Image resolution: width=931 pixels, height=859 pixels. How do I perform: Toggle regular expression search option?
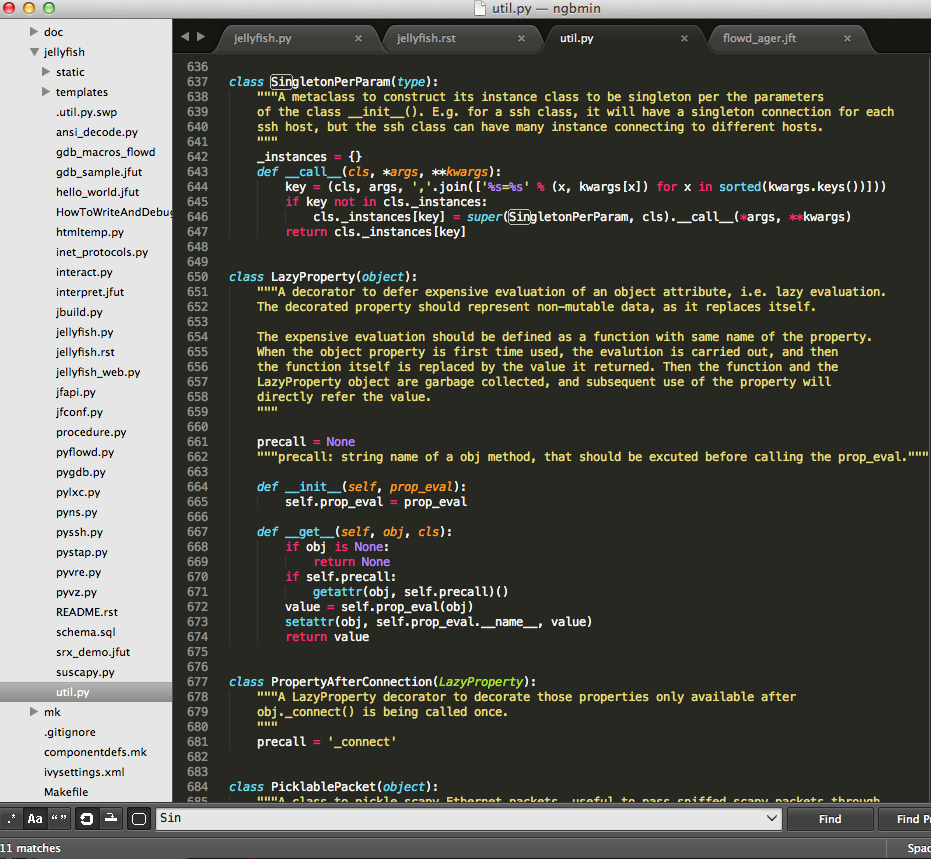point(12,819)
